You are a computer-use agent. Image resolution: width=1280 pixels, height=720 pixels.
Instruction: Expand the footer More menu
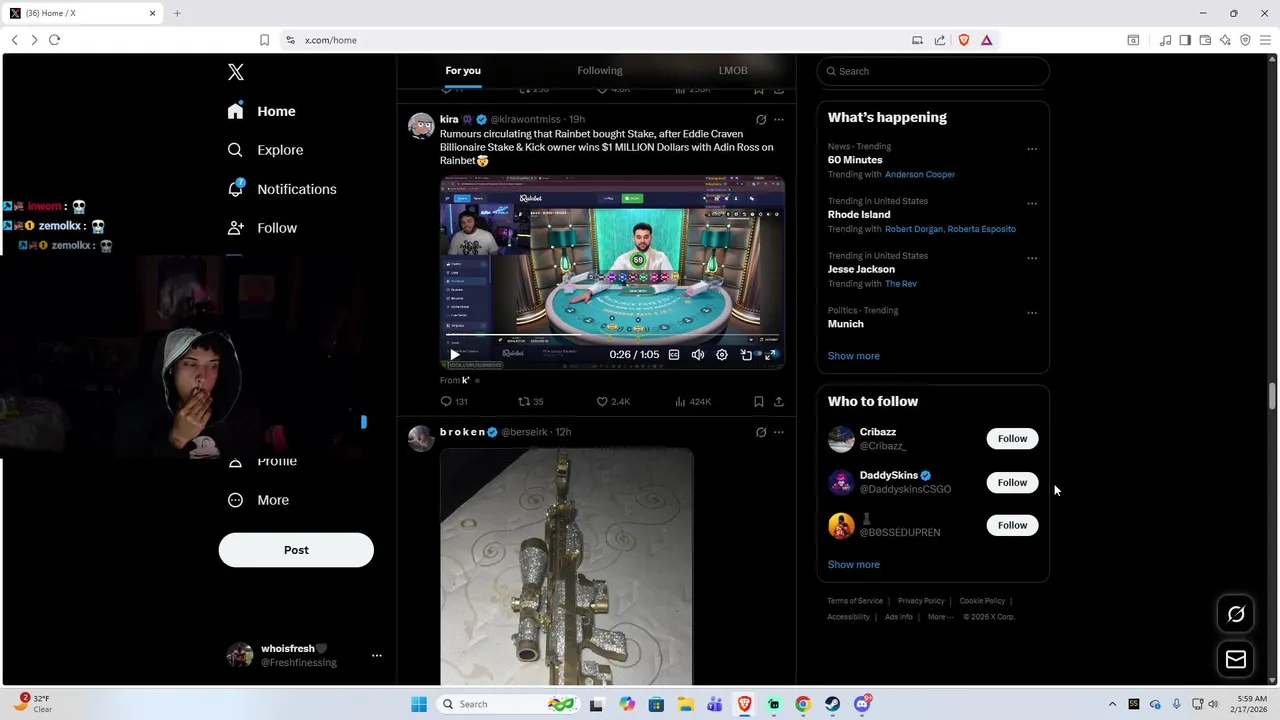tap(940, 617)
